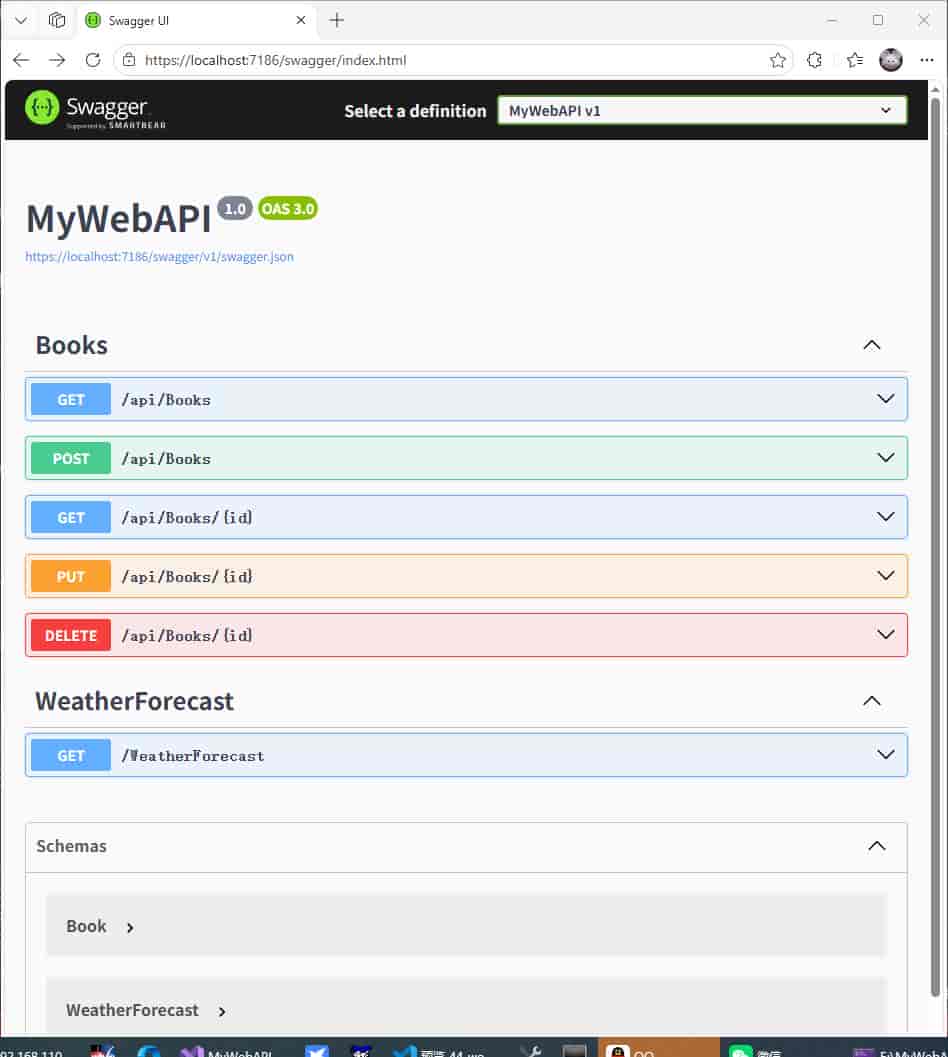Screen dimensions: 948x1057
Task: Click the OAS 3.0 badge
Action: point(288,209)
